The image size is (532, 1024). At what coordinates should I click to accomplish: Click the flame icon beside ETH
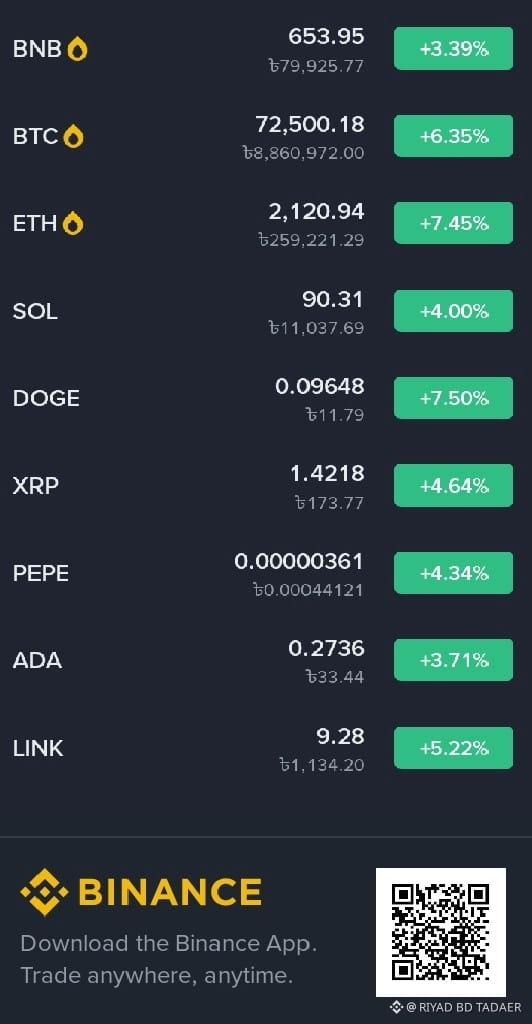(x=73, y=223)
